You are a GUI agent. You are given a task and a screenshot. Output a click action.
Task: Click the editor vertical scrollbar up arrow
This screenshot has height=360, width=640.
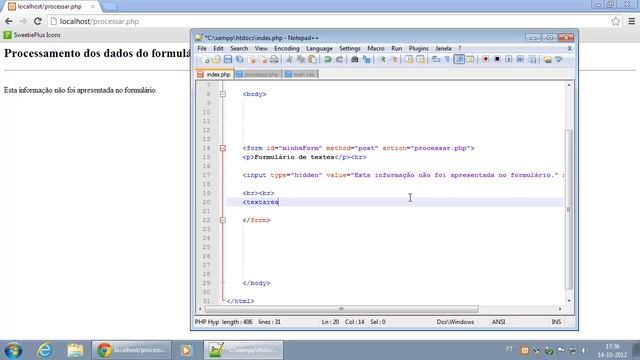(x=569, y=85)
